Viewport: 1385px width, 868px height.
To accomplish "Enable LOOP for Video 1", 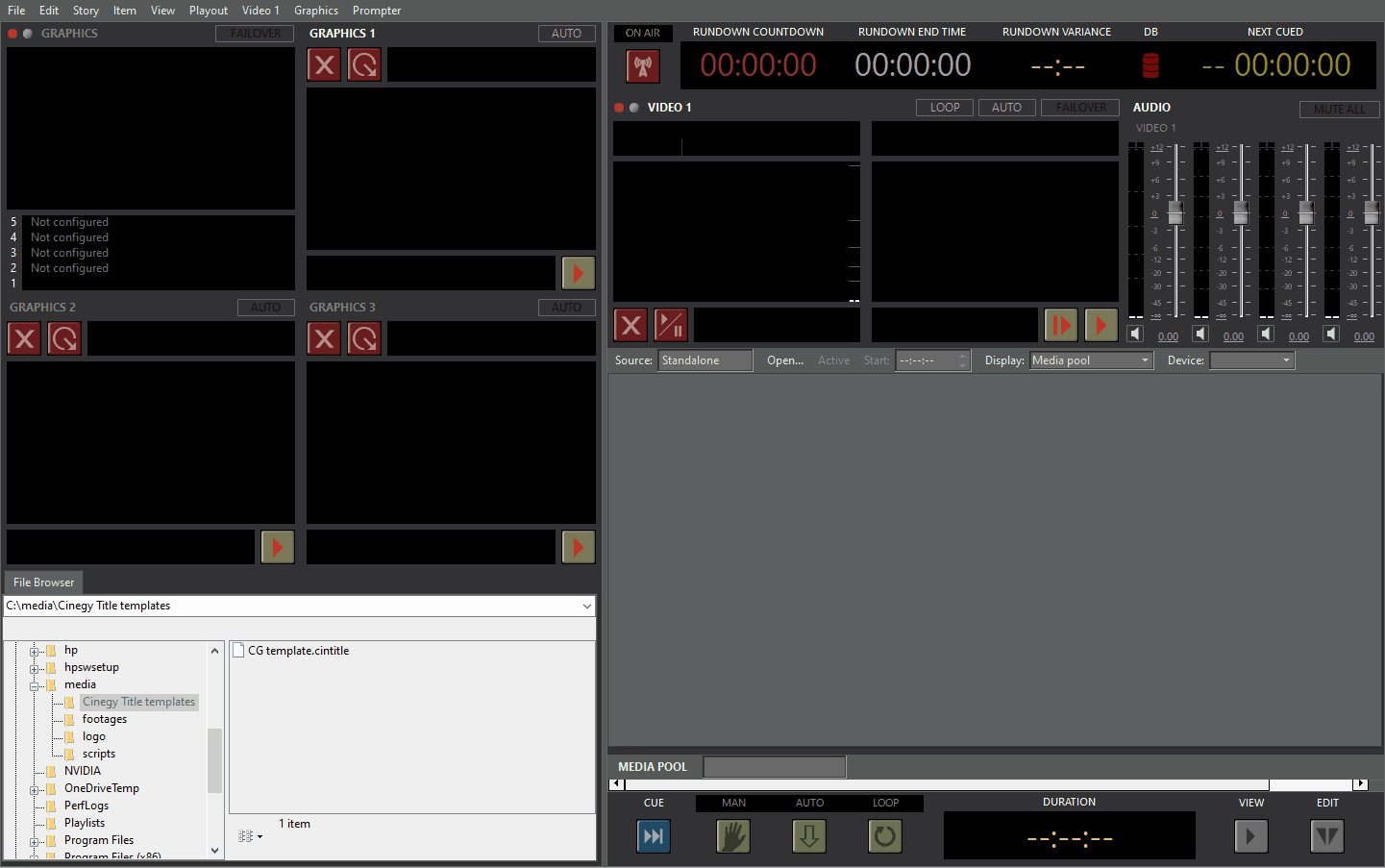I will (944, 107).
